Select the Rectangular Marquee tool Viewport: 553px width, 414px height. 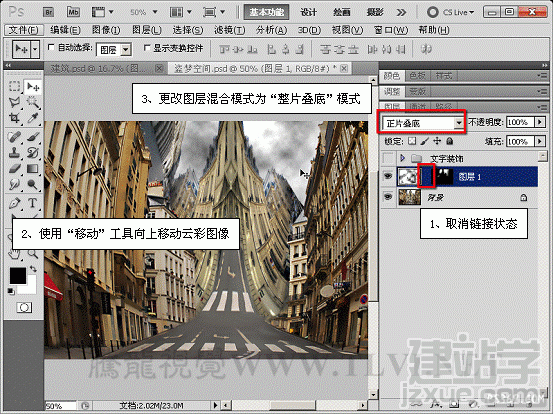14,86
